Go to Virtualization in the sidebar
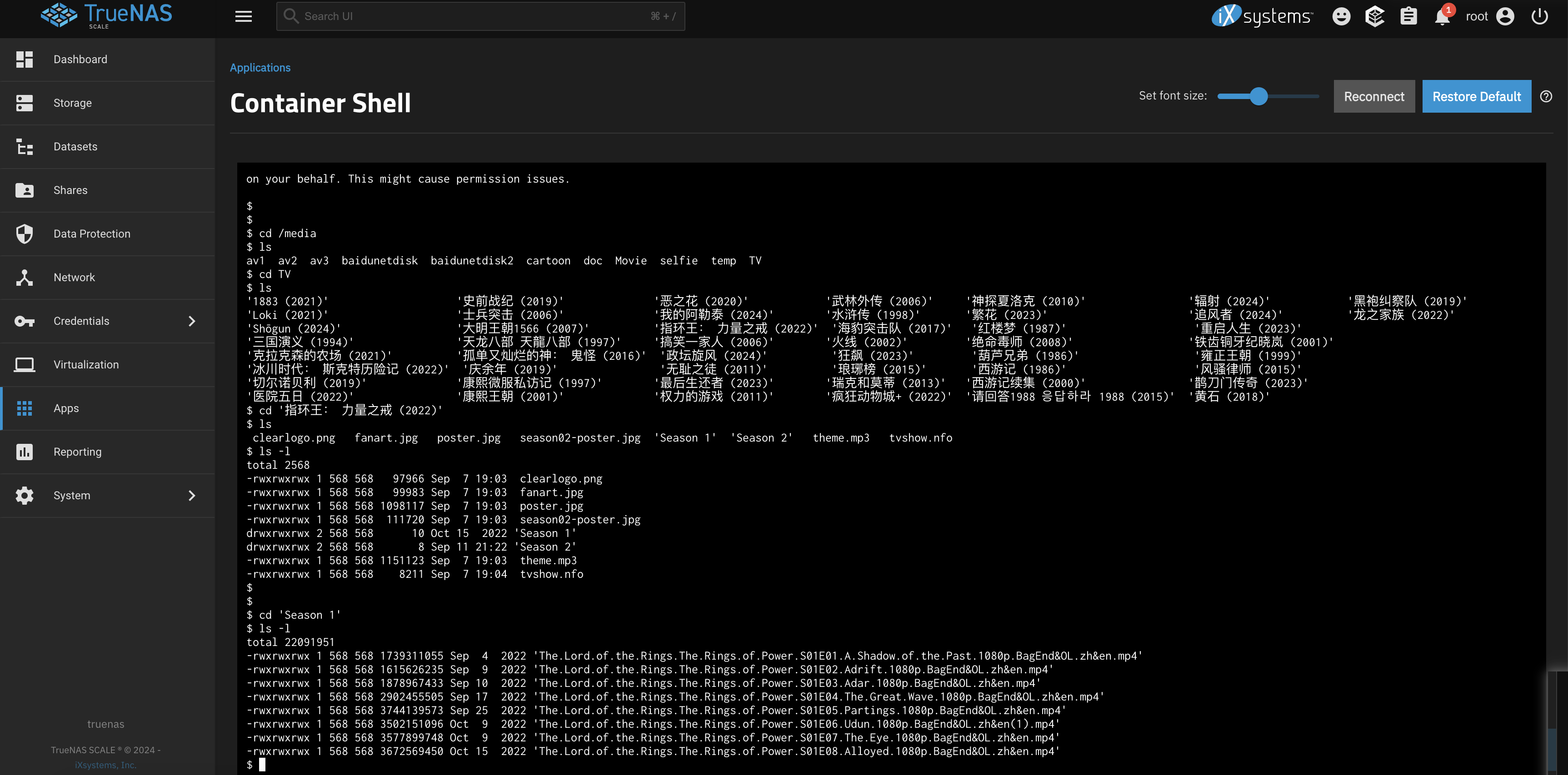1568x775 pixels. [x=86, y=364]
